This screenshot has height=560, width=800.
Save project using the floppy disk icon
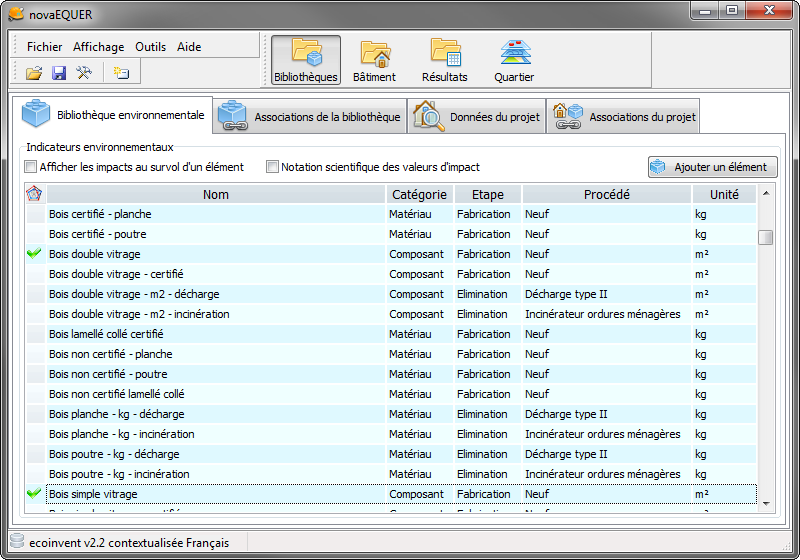pos(59,73)
